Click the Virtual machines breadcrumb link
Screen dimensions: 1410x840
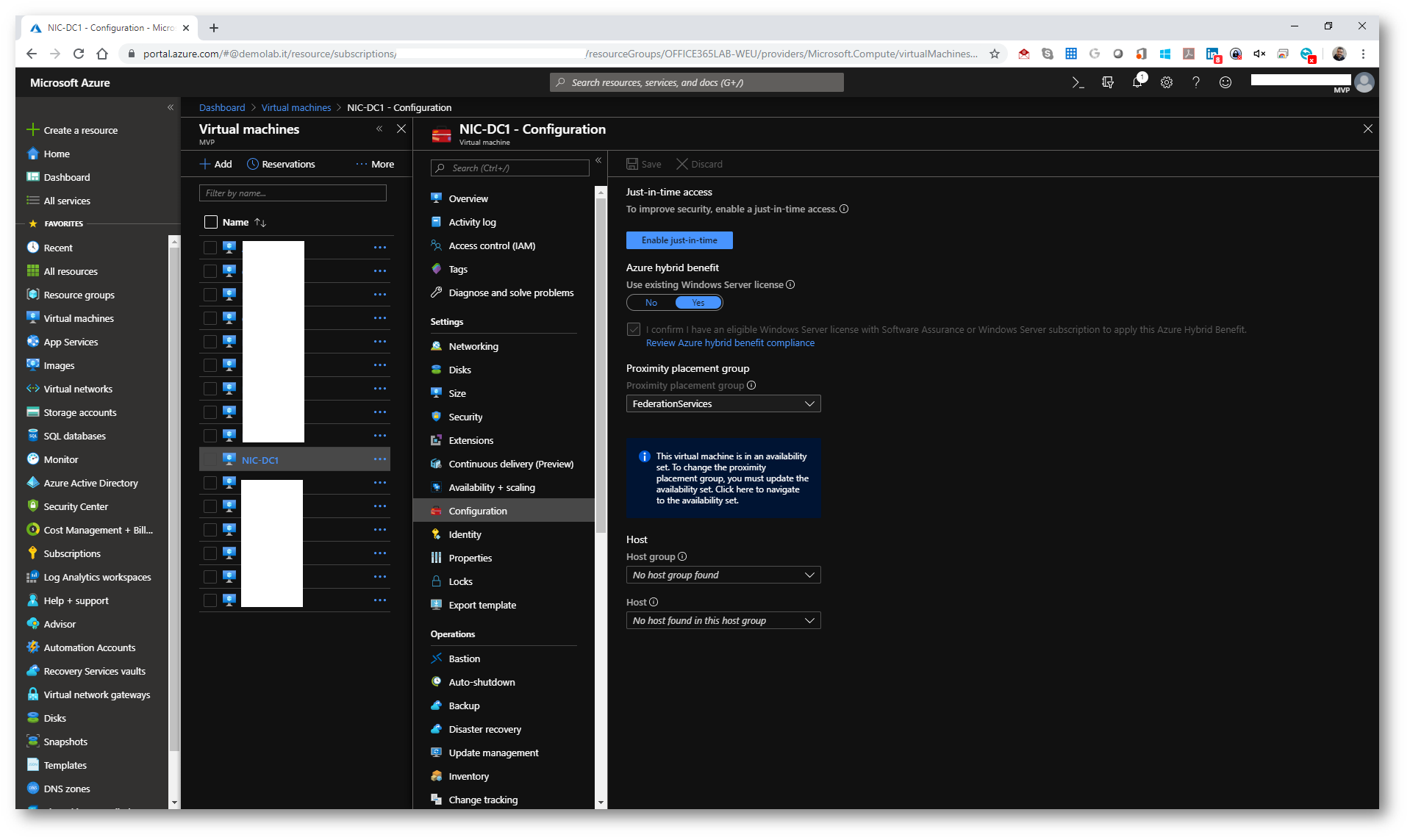click(296, 107)
